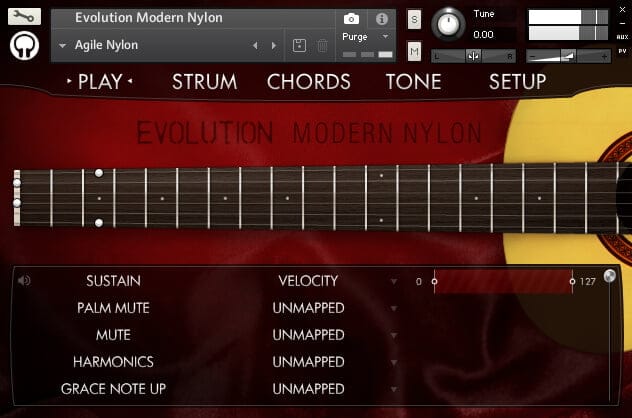Screen dimensions: 632x418
Task: Select the GRACE NOTE UP articulation
Action: coord(113,389)
